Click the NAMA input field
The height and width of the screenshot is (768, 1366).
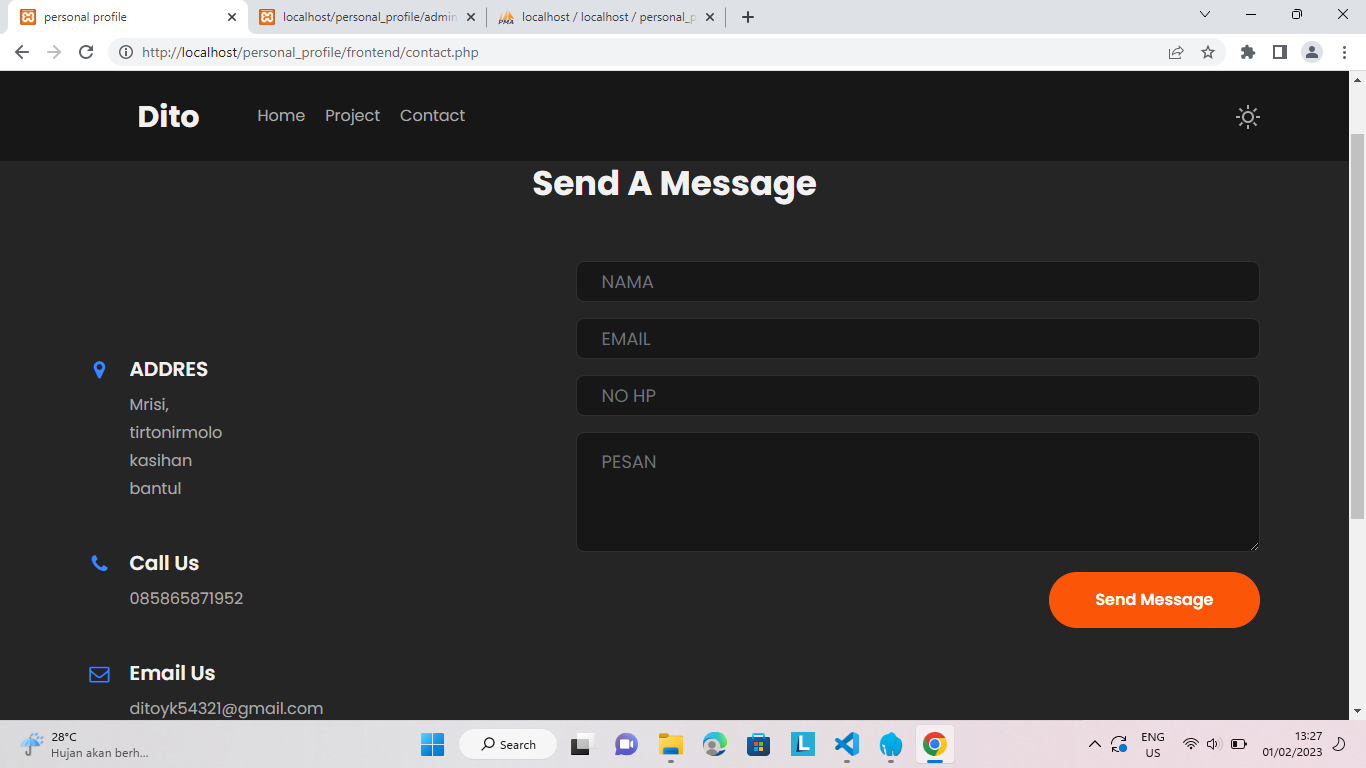point(917,282)
